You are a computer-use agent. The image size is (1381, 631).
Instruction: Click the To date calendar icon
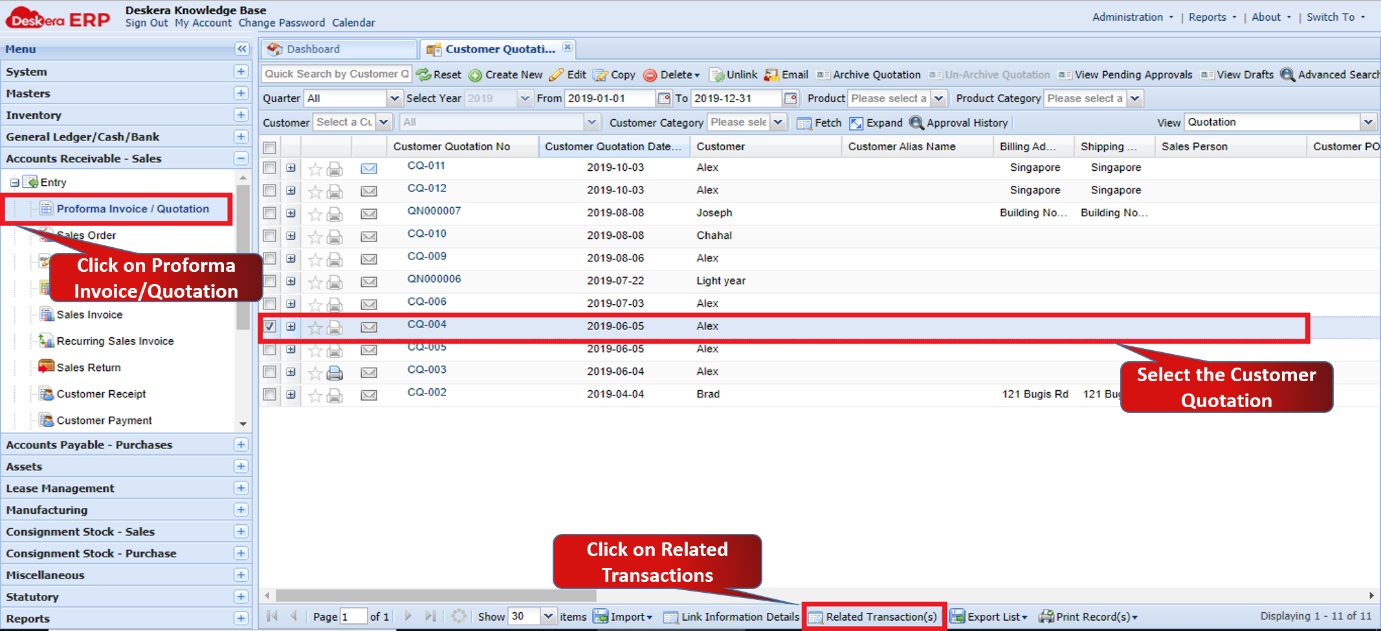791,99
